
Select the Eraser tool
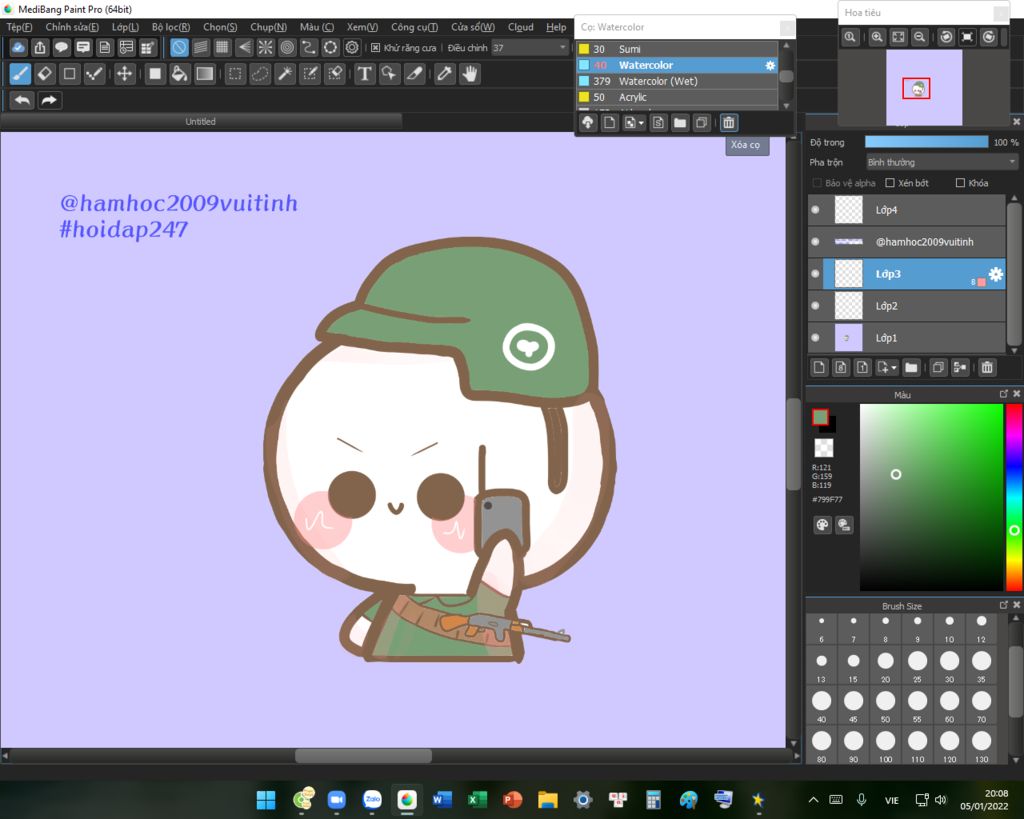[45, 74]
